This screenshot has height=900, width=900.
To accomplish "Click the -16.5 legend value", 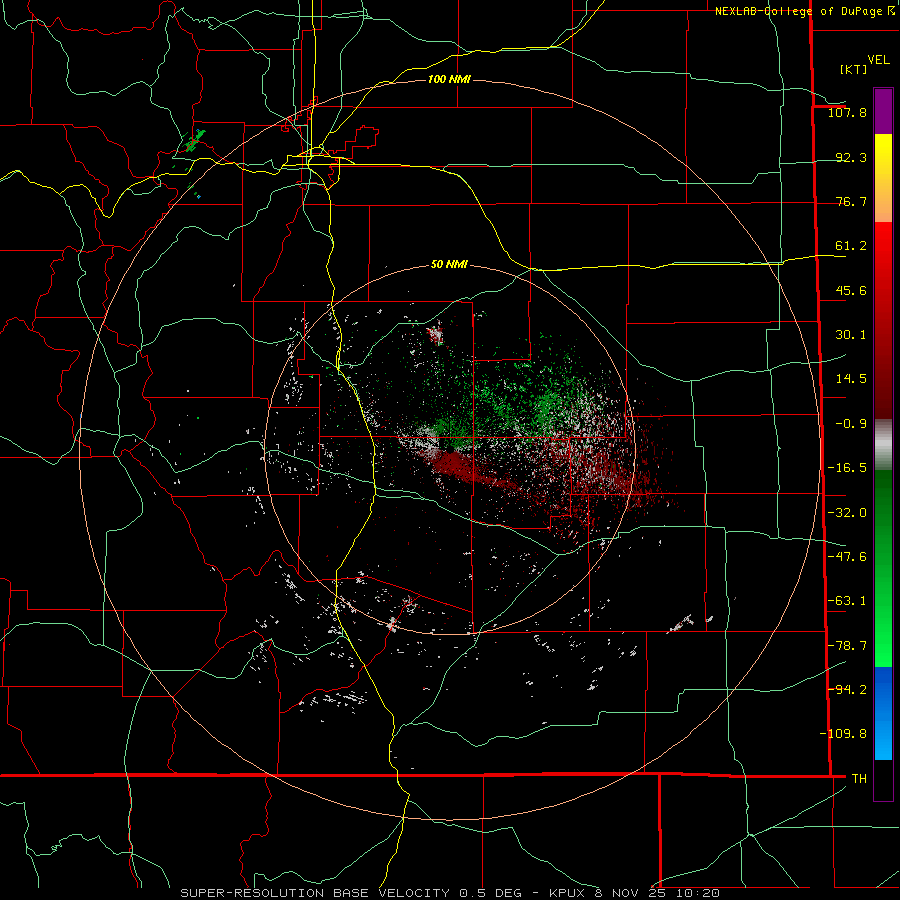I will click(x=847, y=468).
